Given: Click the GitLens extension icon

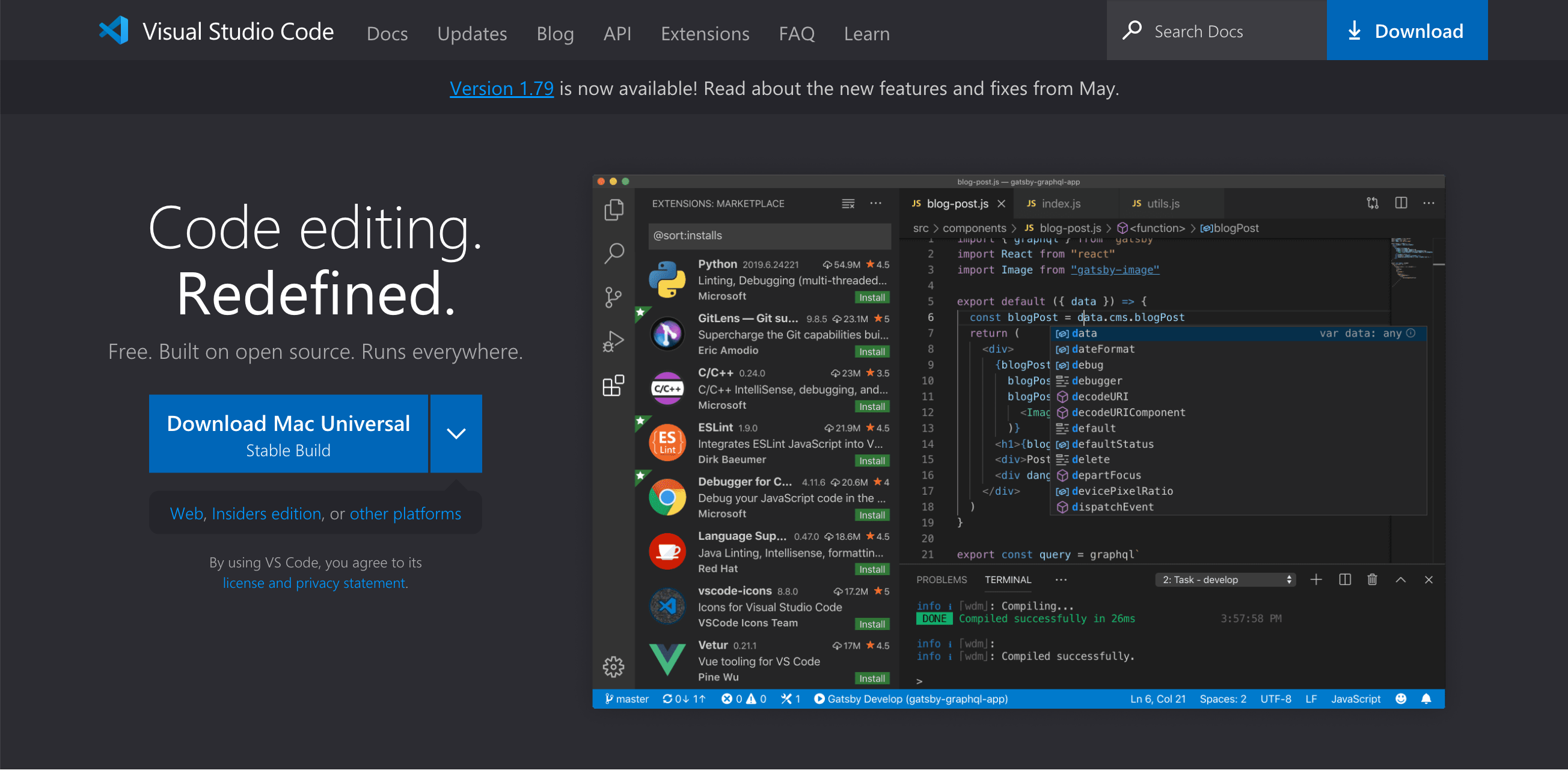Looking at the screenshot, I should [x=667, y=335].
